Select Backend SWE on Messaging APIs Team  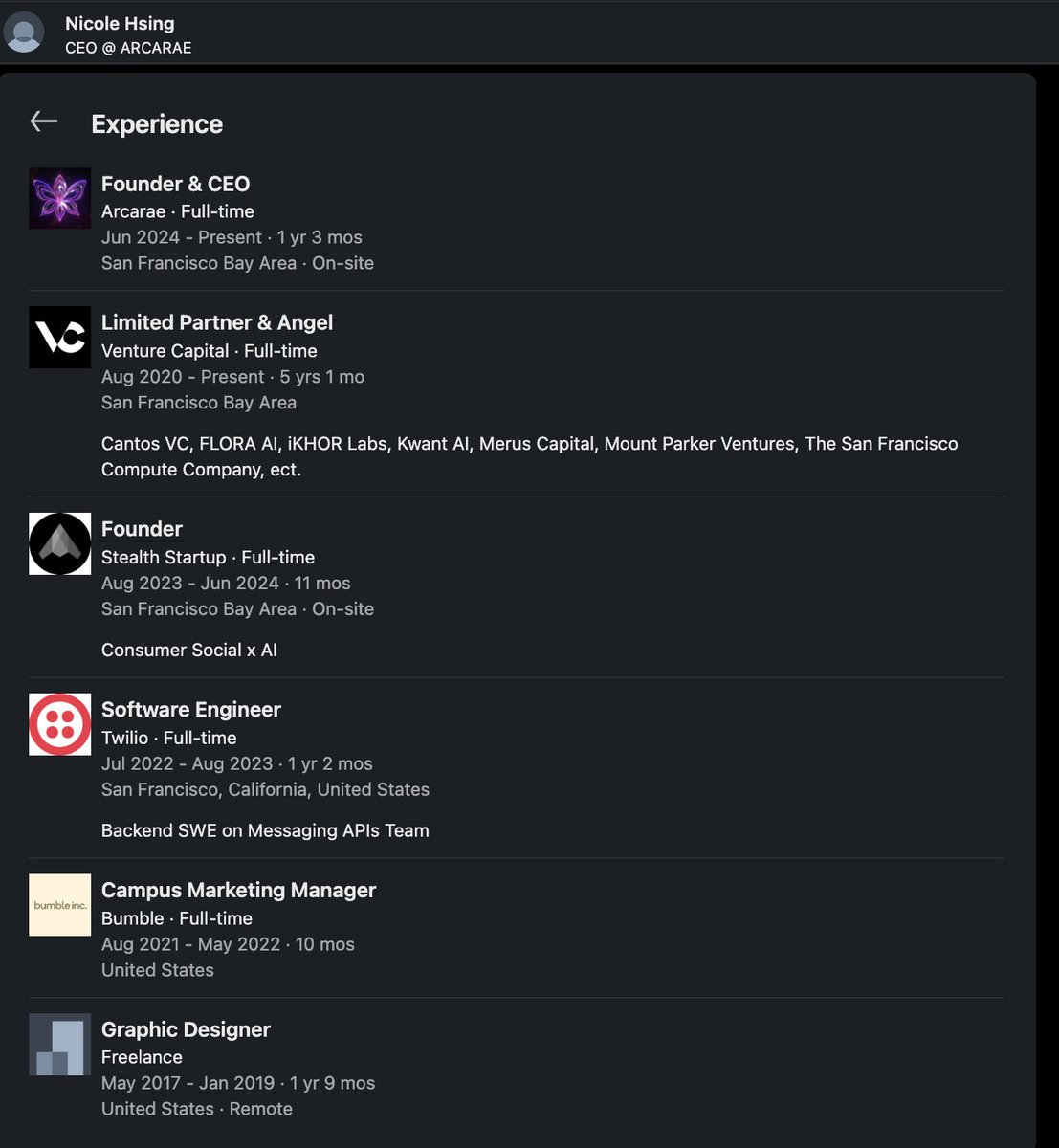tap(265, 830)
